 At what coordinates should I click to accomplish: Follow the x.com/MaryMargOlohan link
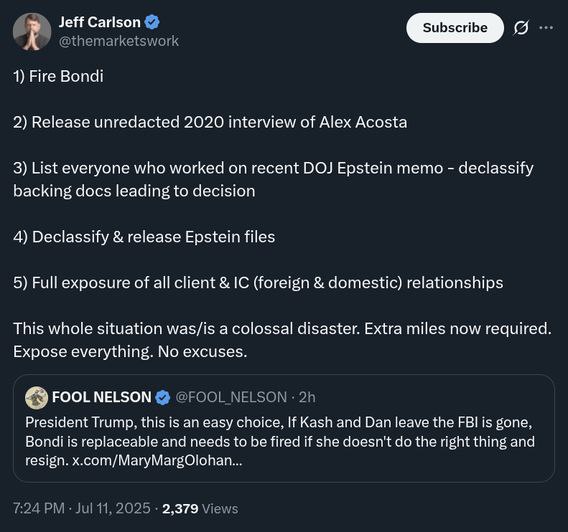tap(157, 460)
